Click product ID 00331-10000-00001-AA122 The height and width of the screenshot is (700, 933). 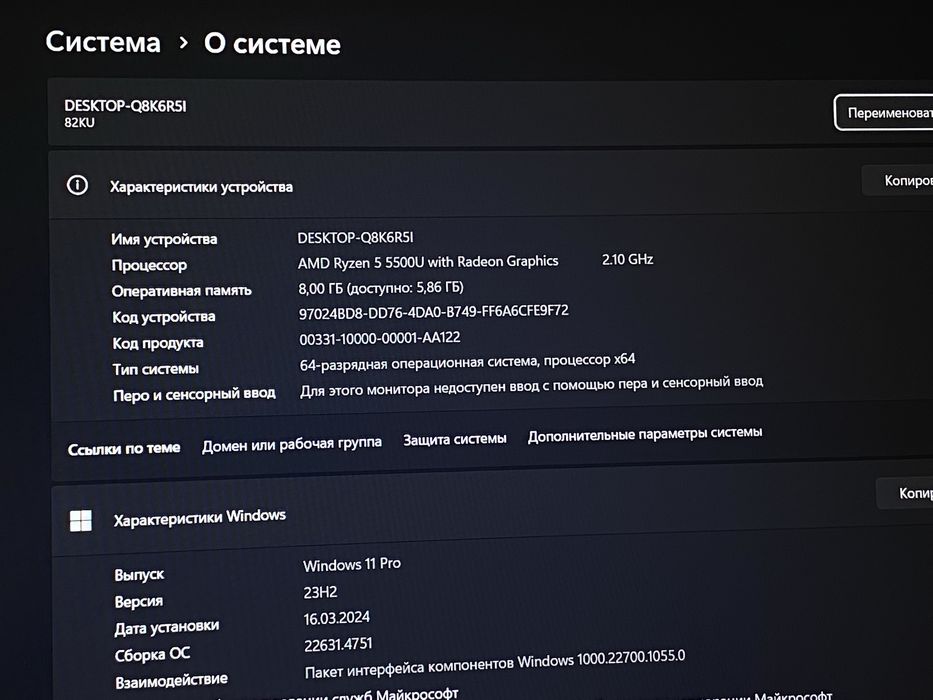click(x=380, y=338)
